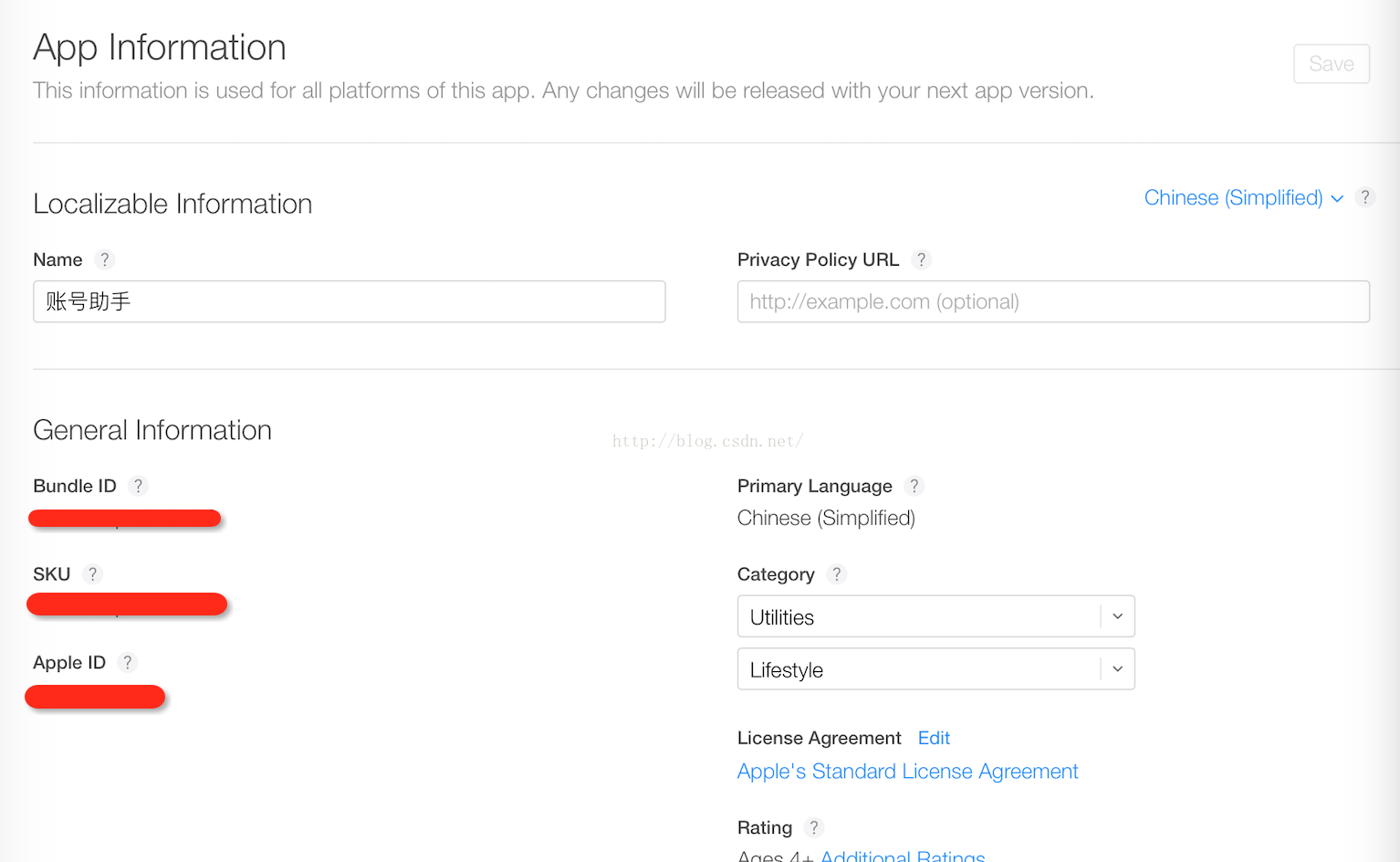Click into the app Name text field

[349, 301]
